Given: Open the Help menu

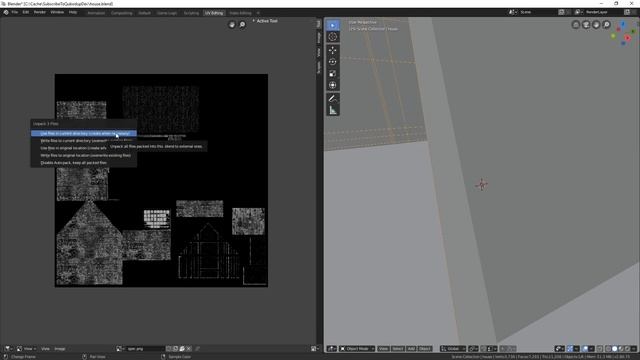Looking at the screenshot, I should point(73,12).
